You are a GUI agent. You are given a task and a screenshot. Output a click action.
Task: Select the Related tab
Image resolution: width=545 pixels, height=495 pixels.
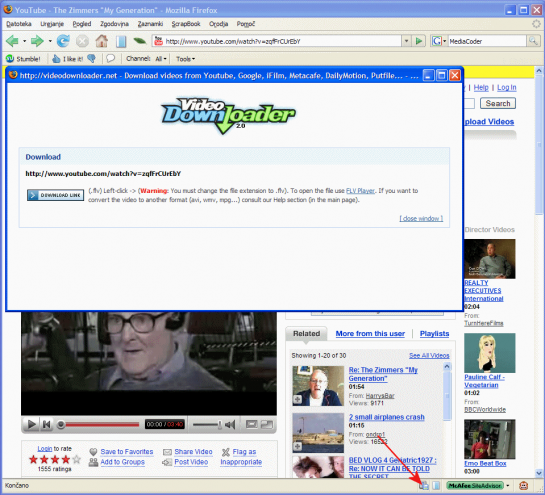tap(306, 334)
